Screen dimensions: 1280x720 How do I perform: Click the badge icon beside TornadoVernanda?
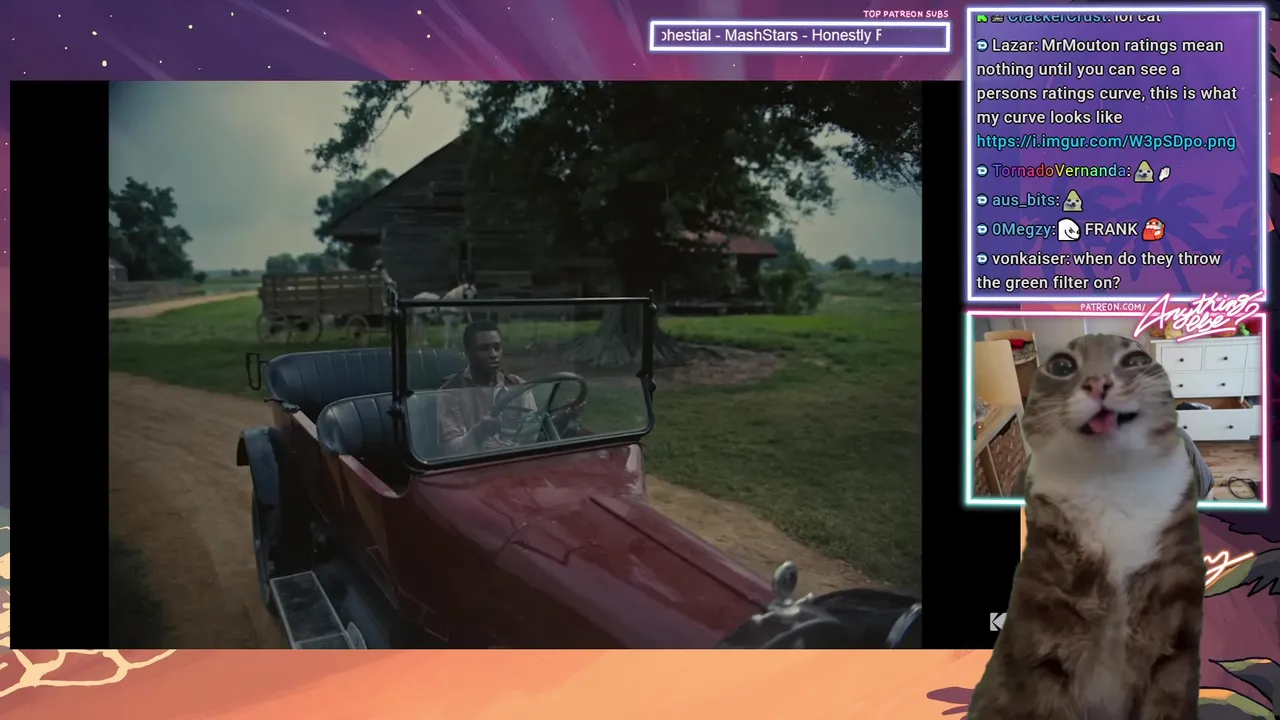point(982,171)
